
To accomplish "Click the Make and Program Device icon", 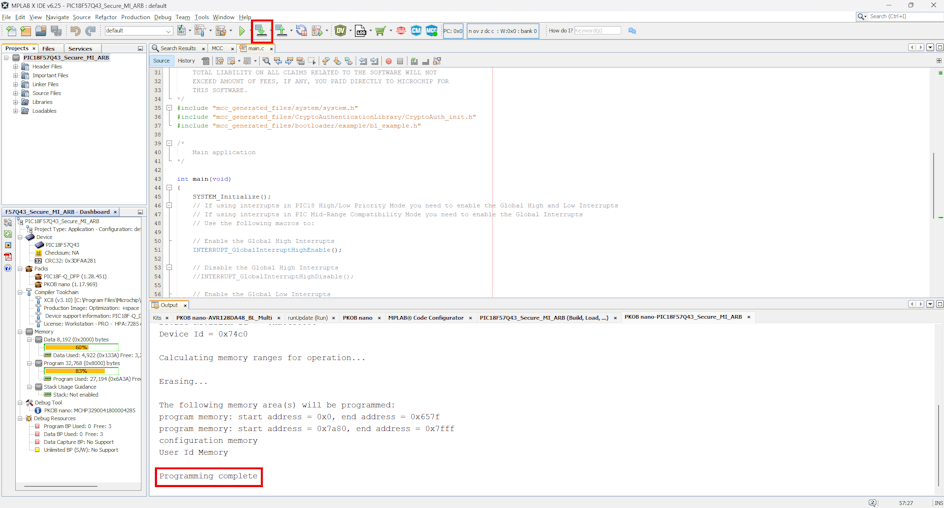I will coord(261,31).
